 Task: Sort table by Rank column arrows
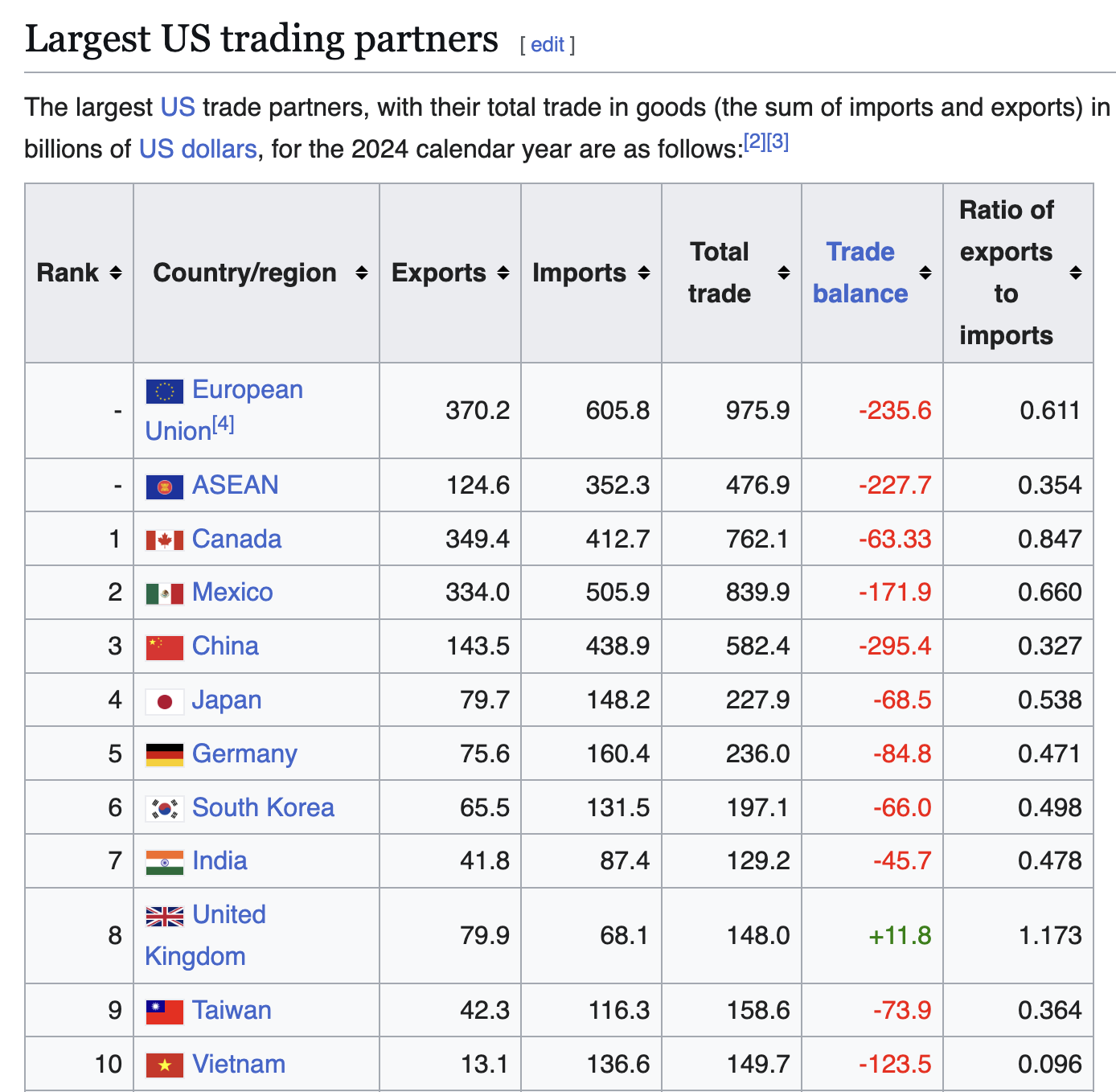pos(116,273)
